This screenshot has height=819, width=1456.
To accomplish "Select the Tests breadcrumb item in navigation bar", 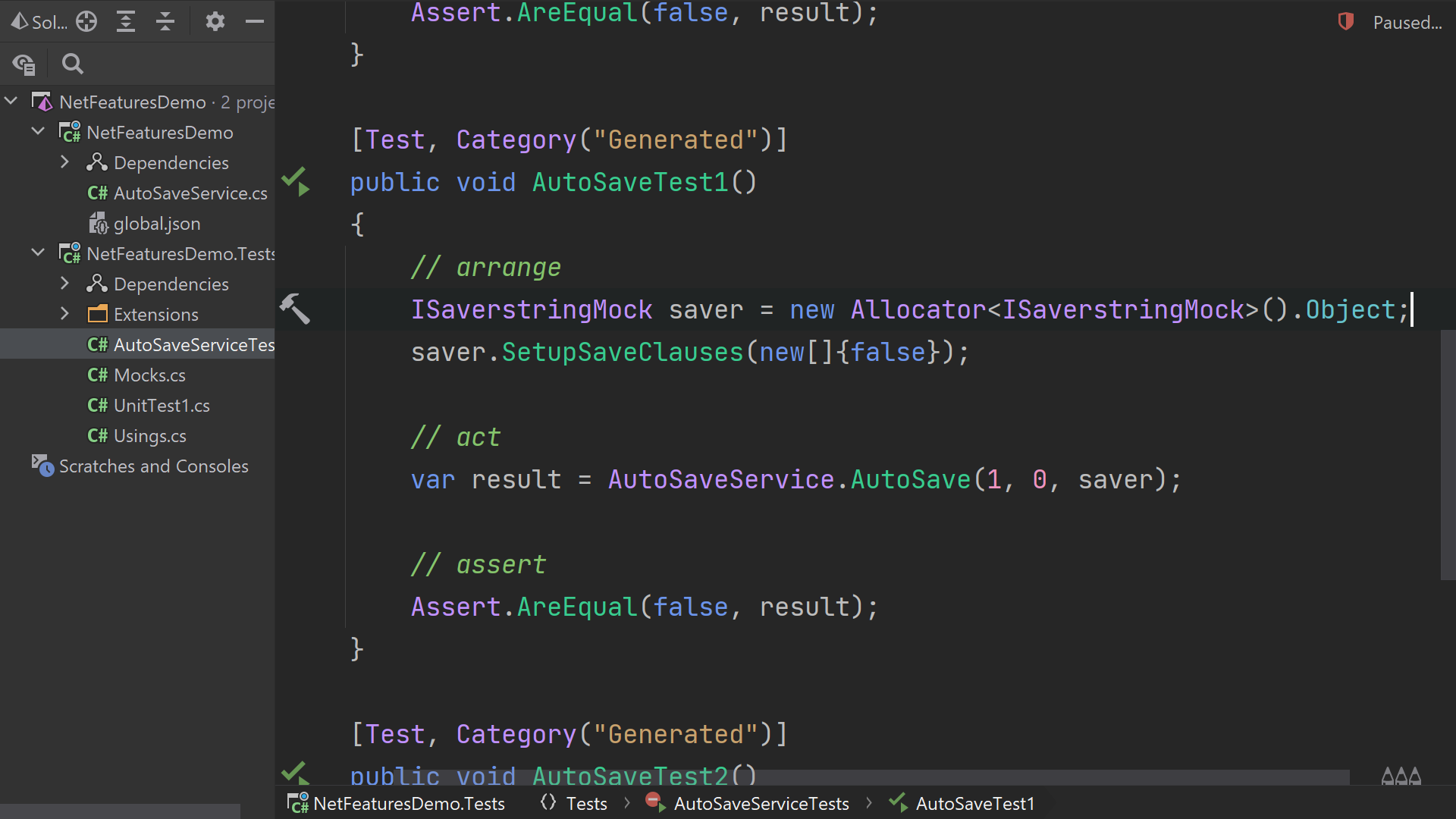I will click(585, 803).
